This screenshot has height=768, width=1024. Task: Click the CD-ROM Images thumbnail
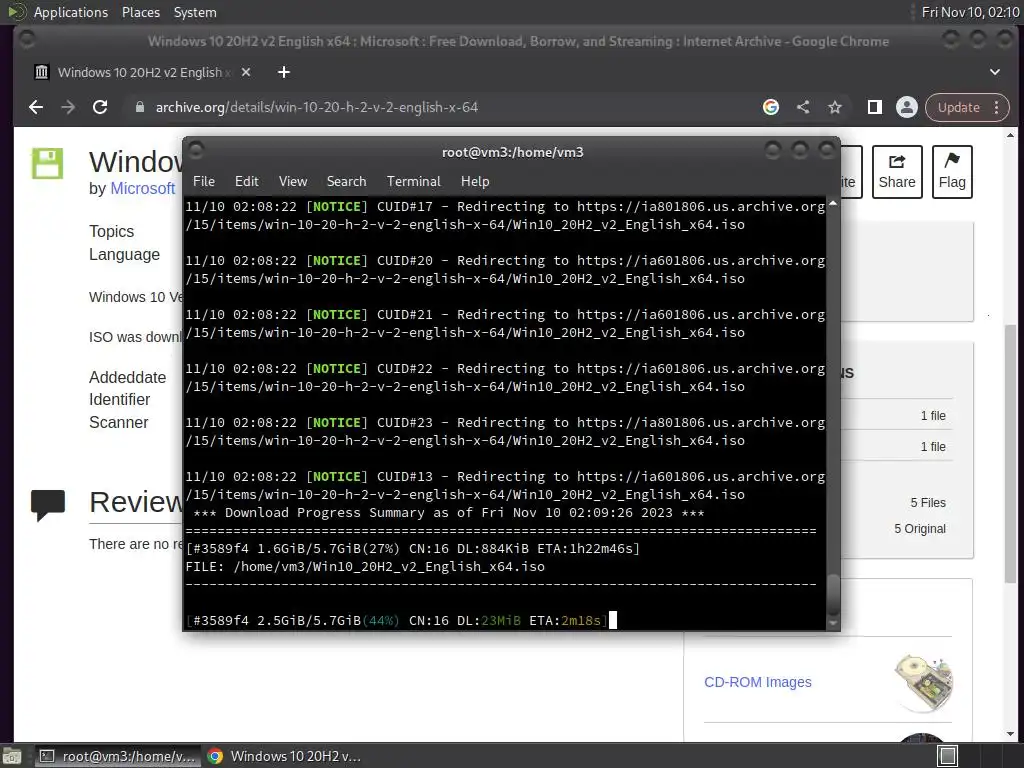[x=925, y=682]
